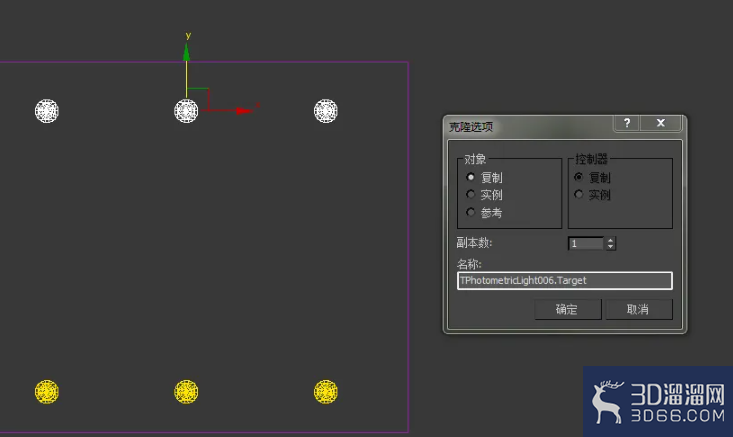Select the bottom-left yellow light object
The height and width of the screenshot is (437, 733).
click(x=47, y=392)
